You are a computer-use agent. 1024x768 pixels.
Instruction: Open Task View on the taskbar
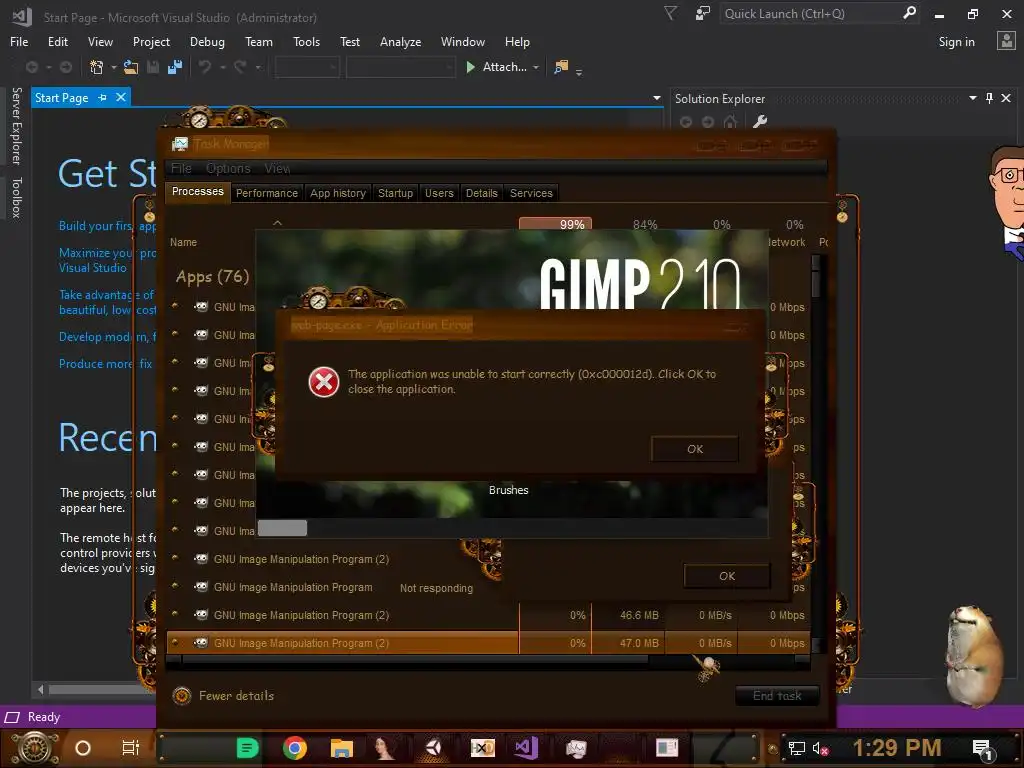[131, 748]
